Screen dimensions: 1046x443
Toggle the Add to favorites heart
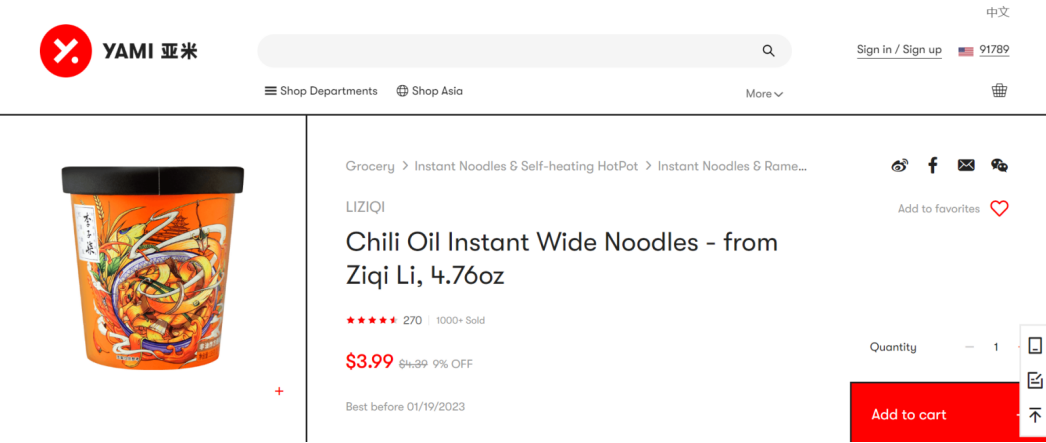click(x=999, y=209)
